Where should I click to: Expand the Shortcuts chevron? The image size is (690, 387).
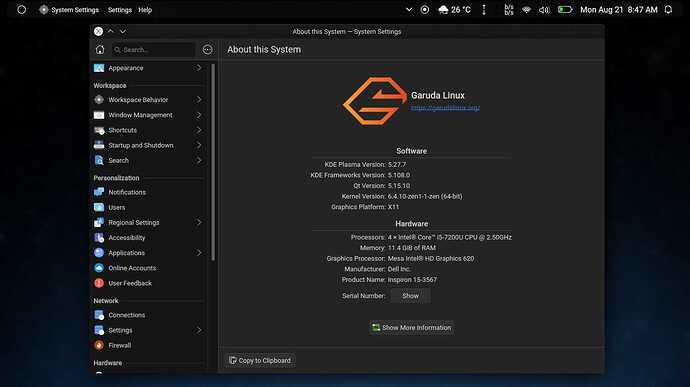[x=199, y=130]
